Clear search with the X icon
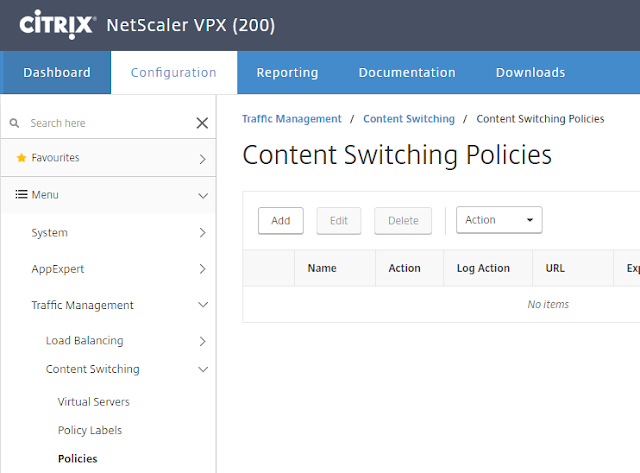 pos(202,123)
